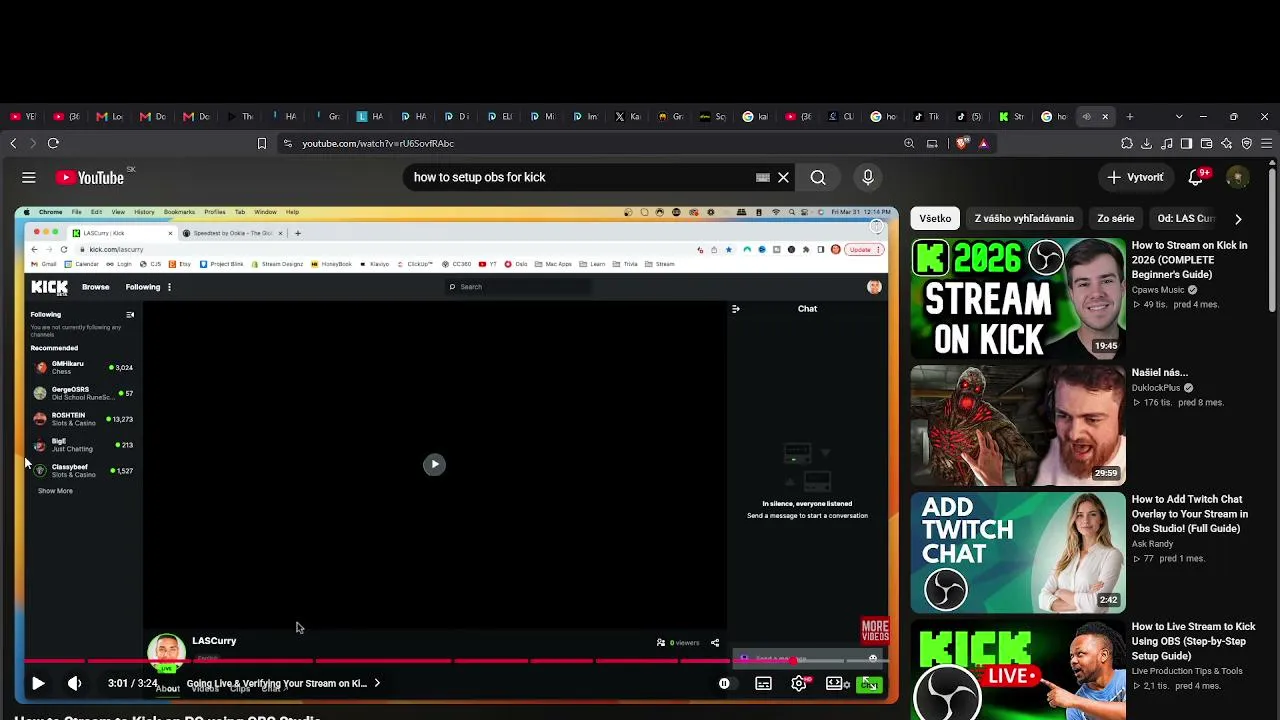1280x720 pixels.
Task: Show more filter chips with right arrow
Action: tap(1238, 219)
